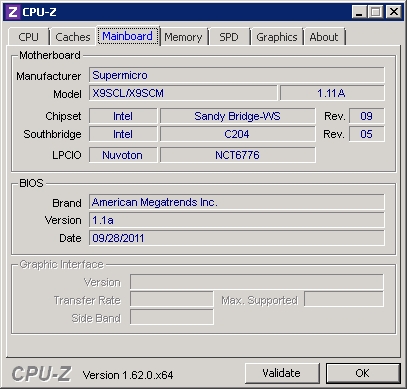Viewport: 407px width, 389px height.
Task: Click the CPU-Z title bar icon
Action: click(12, 12)
